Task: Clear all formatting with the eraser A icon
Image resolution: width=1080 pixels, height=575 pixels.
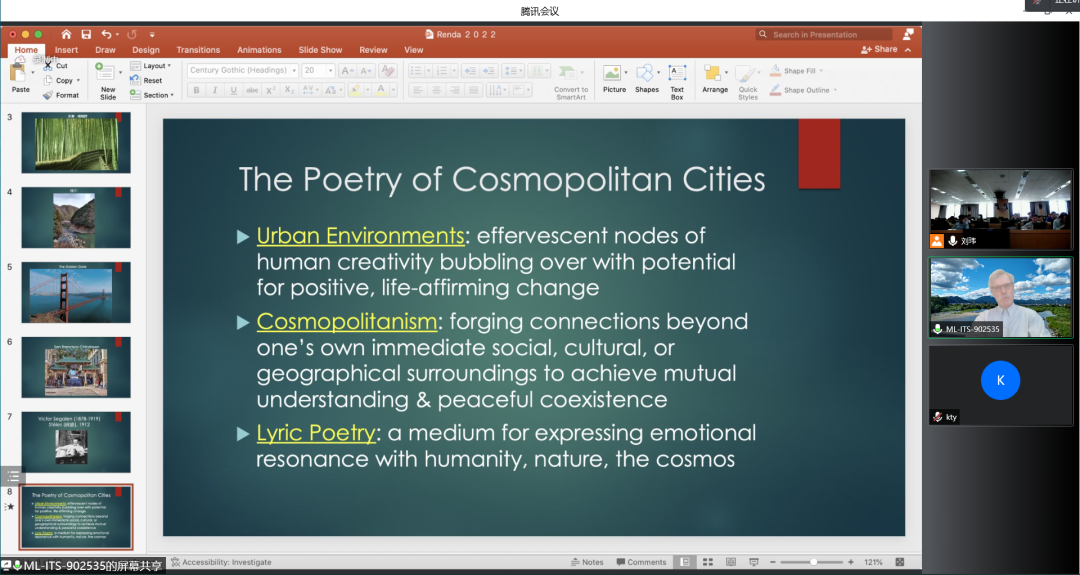Action: [388, 70]
